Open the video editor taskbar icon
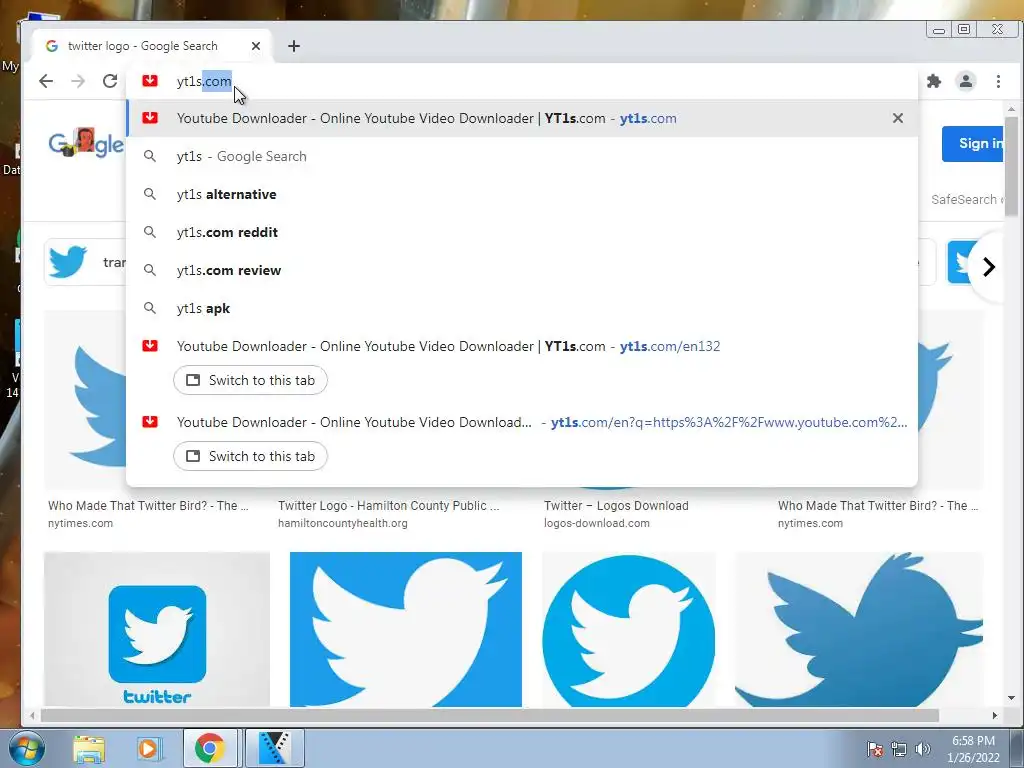The width and height of the screenshot is (1024, 768). [274, 748]
